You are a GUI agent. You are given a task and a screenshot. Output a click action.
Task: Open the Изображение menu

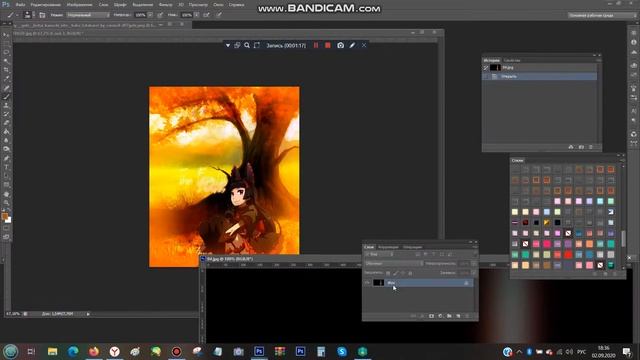click(79, 5)
